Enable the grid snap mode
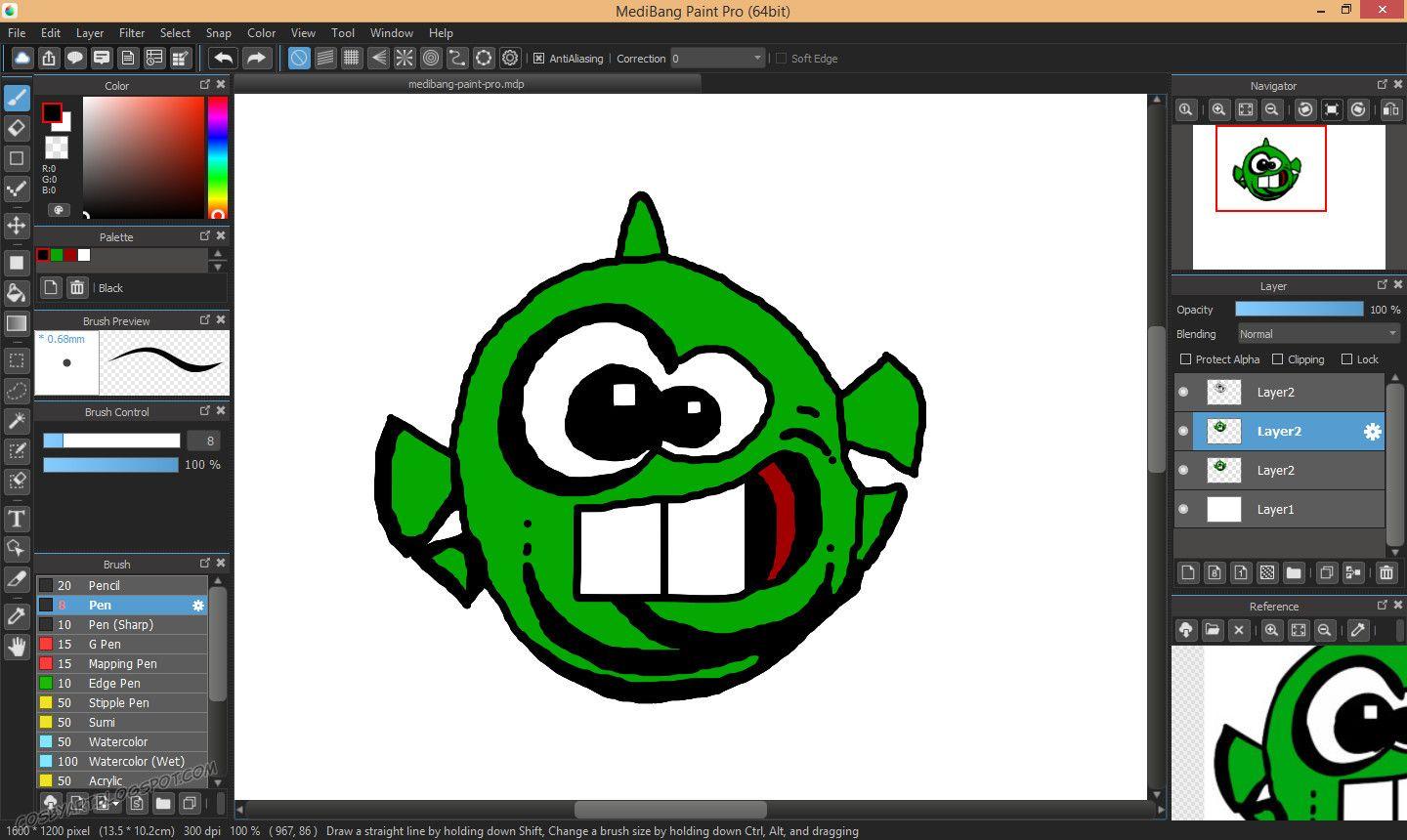Screen dimensions: 1407x840 point(351,58)
